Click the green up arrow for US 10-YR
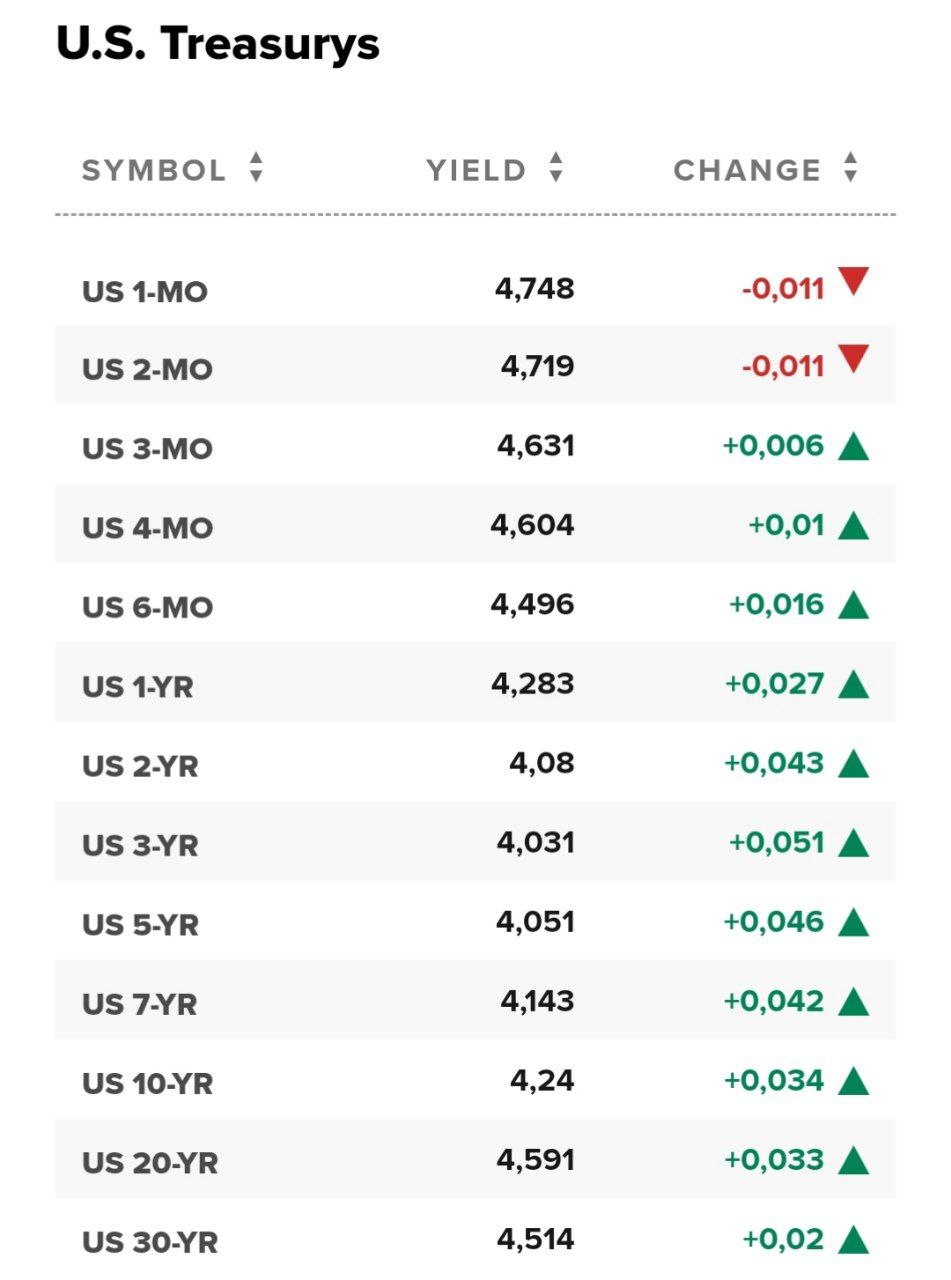Screen dimensions: 951x1280 (x=853, y=1081)
